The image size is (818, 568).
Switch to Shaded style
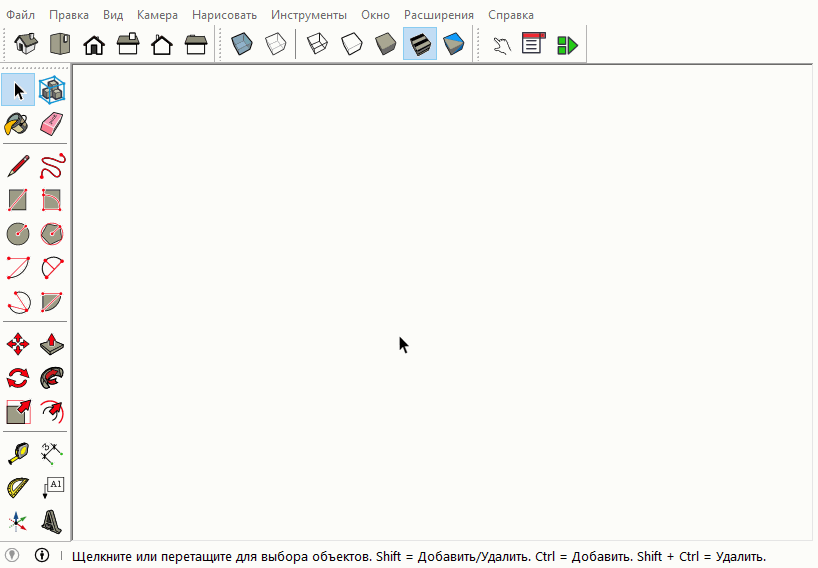click(386, 44)
